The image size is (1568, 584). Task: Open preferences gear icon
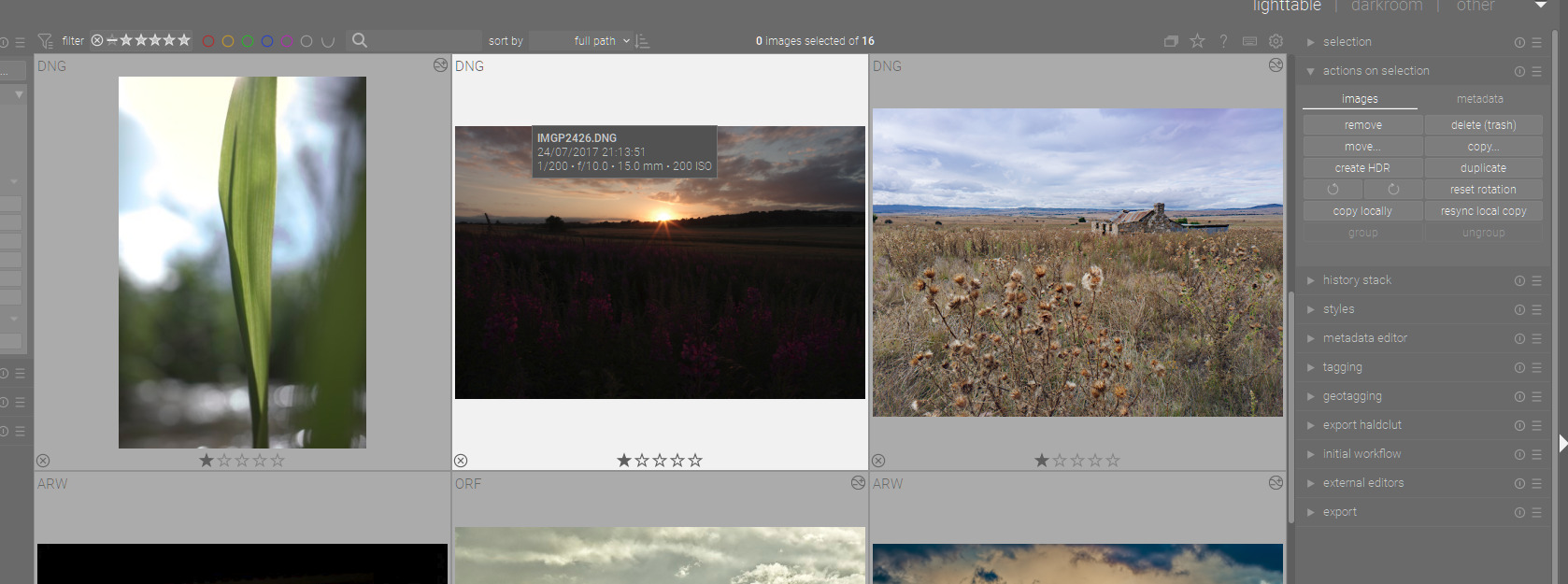[x=1276, y=41]
